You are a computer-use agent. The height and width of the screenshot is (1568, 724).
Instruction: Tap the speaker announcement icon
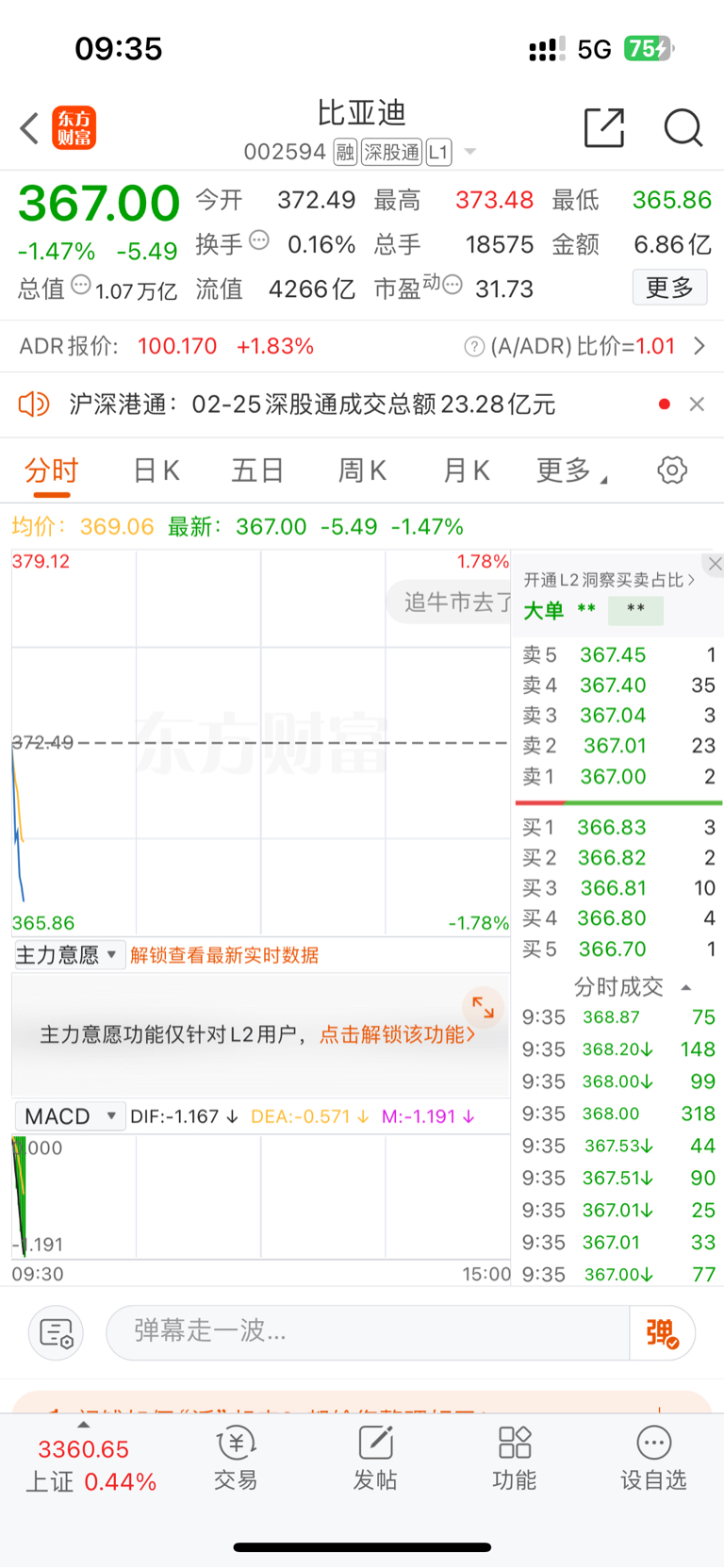pyautogui.click(x=34, y=404)
